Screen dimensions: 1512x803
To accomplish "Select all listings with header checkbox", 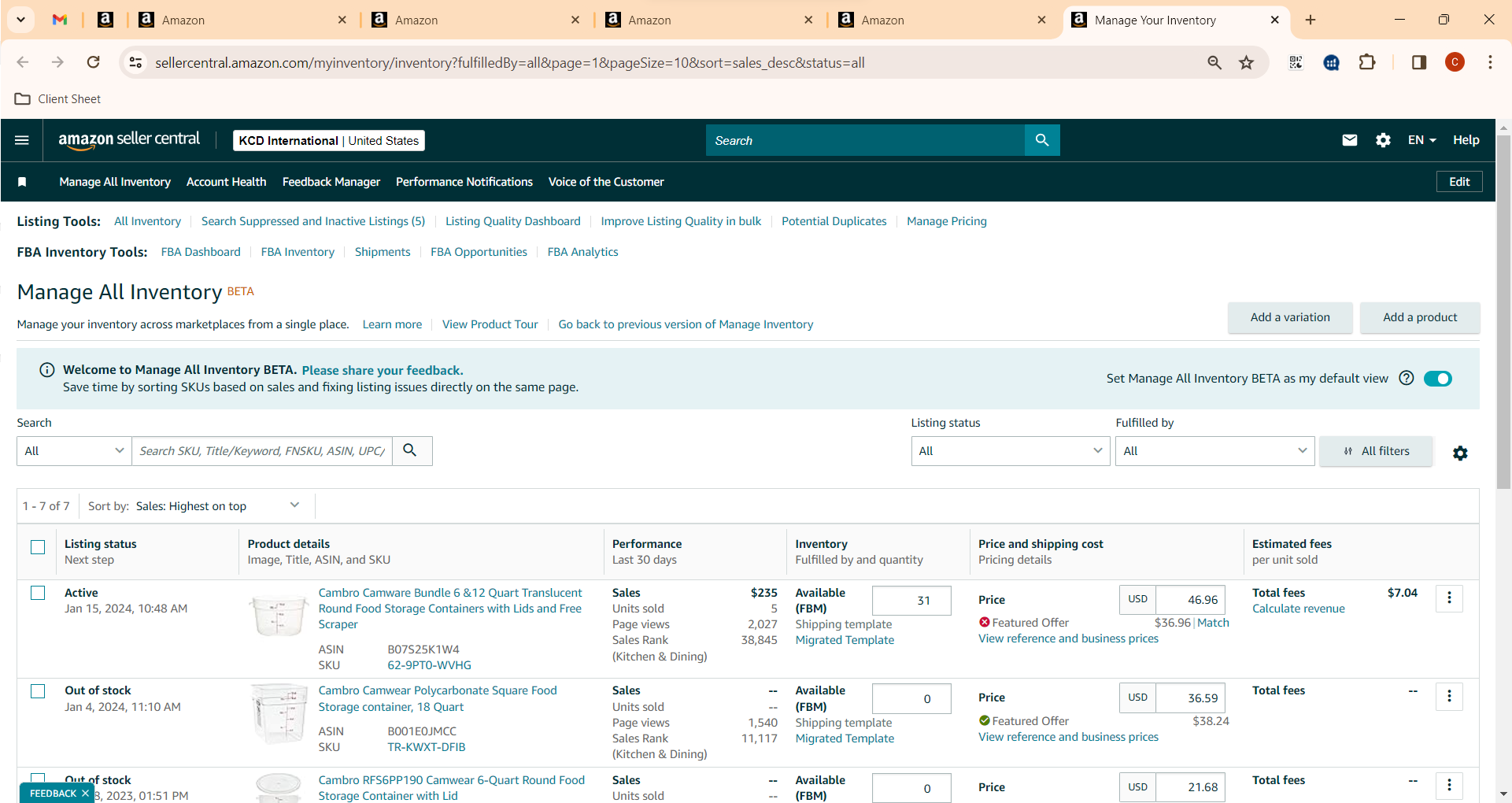I will (x=38, y=547).
